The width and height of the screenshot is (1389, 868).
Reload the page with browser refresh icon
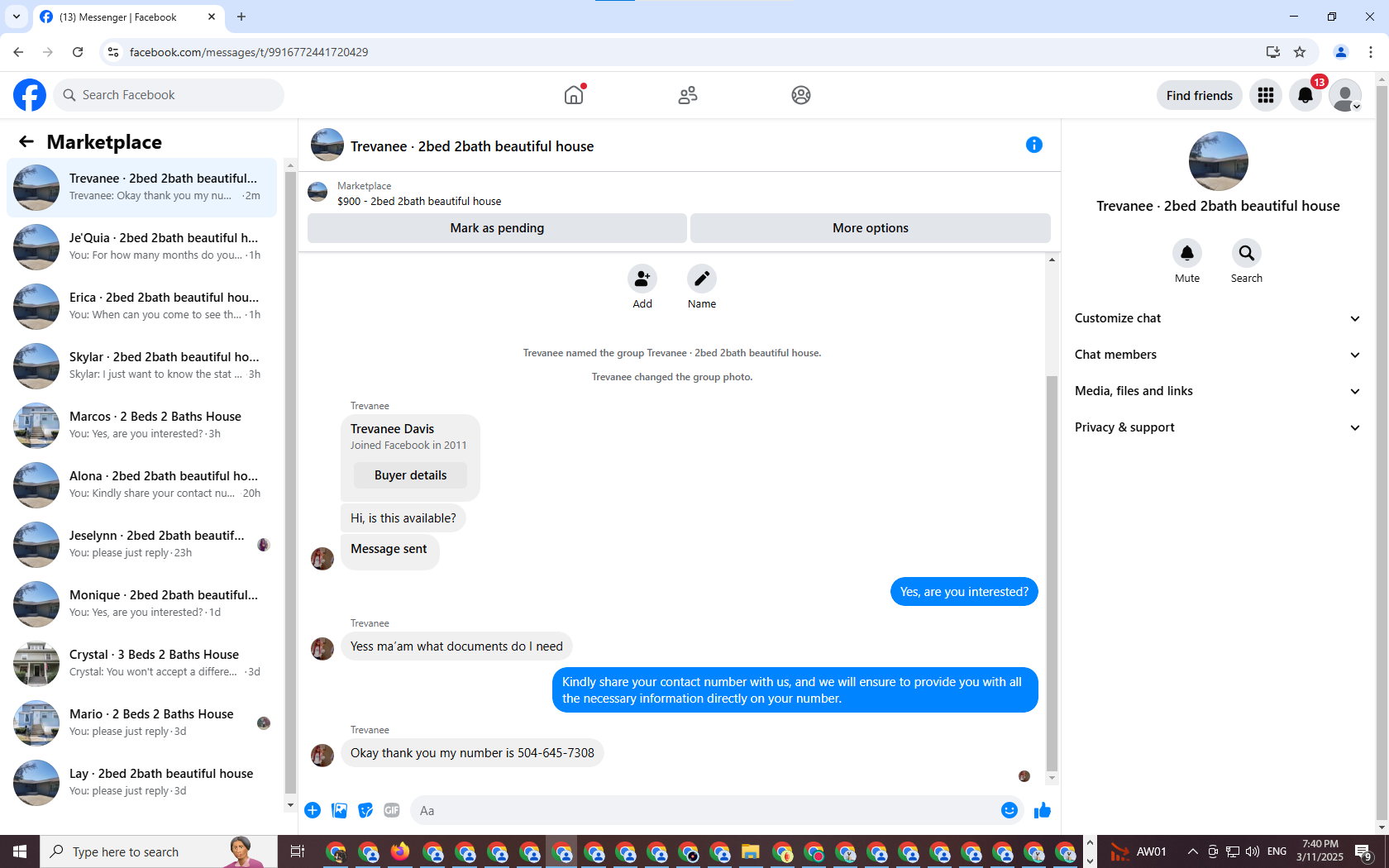[78, 52]
